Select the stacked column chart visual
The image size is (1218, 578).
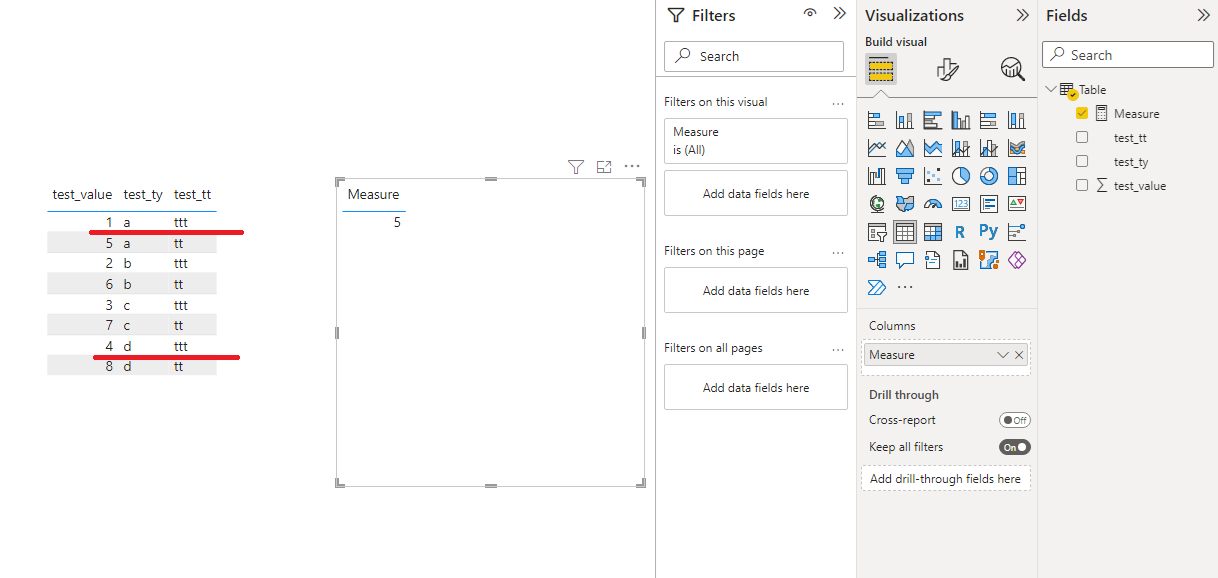pyautogui.click(x=905, y=120)
